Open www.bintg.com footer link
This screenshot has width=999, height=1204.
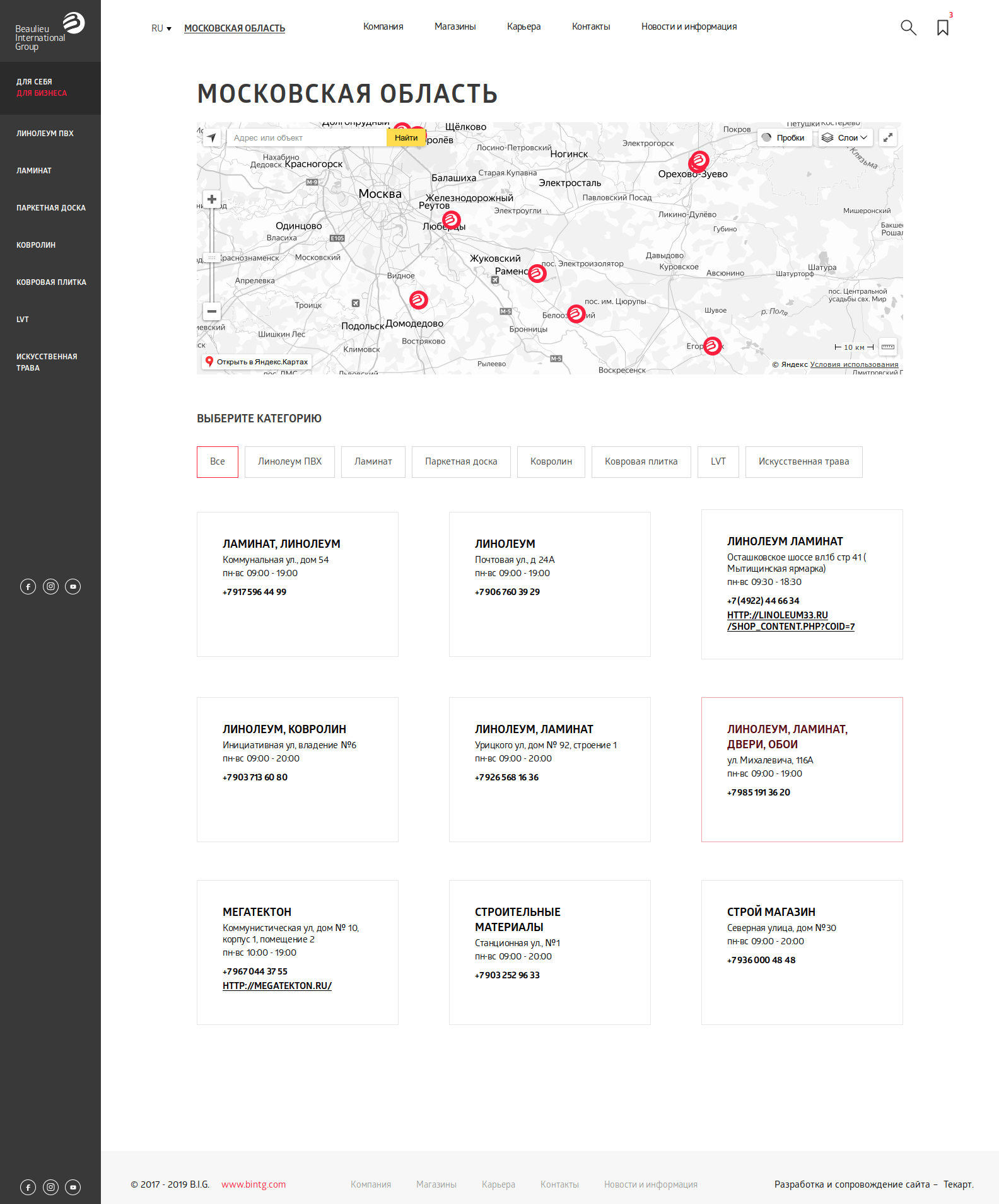[254, 1184]
